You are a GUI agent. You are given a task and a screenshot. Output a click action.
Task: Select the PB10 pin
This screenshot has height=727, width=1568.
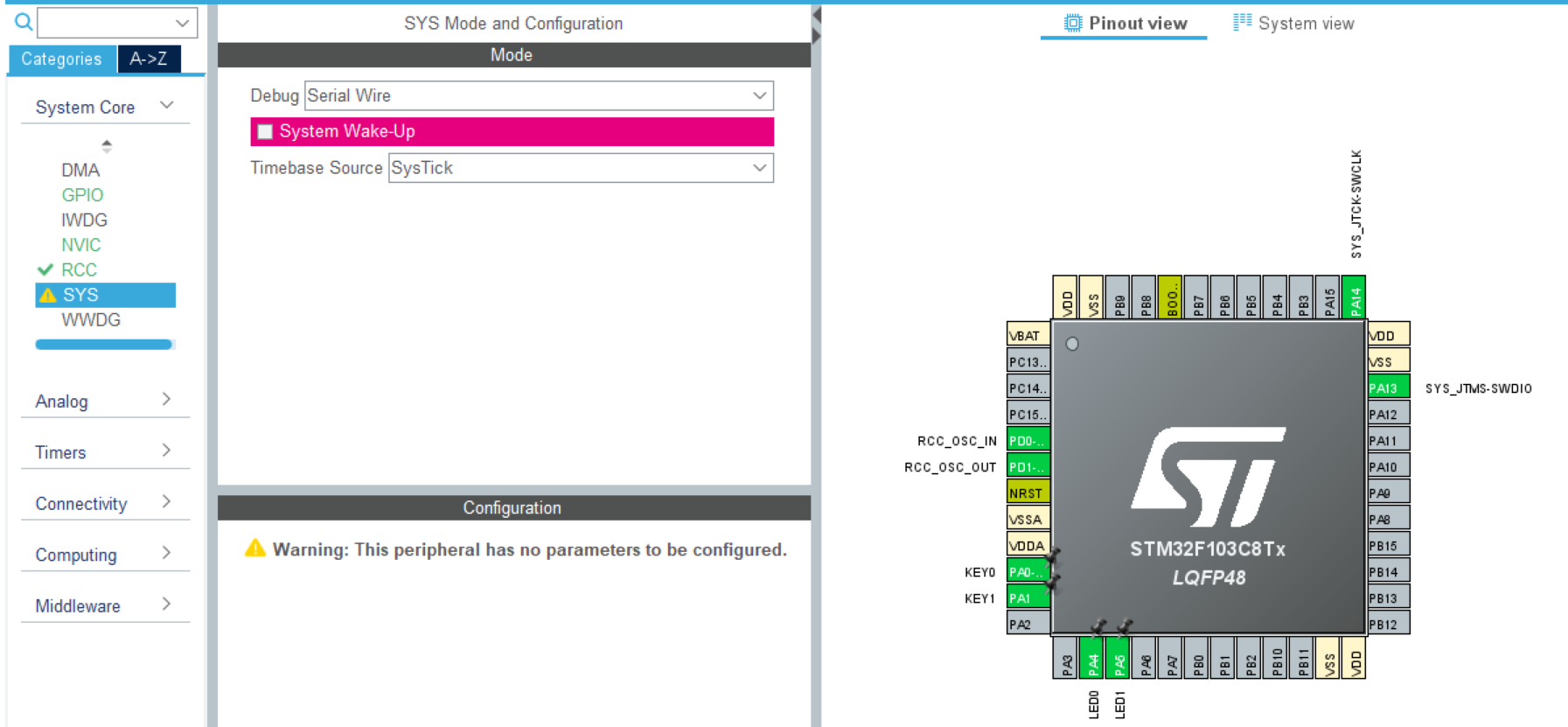1275,658
